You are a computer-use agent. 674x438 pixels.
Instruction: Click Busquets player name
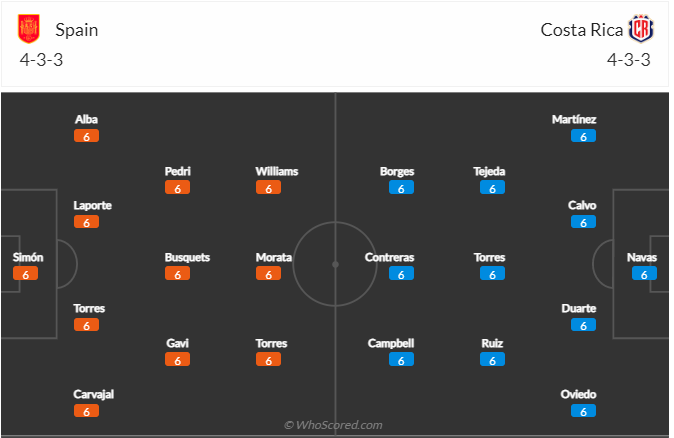(x=187, y=257)
